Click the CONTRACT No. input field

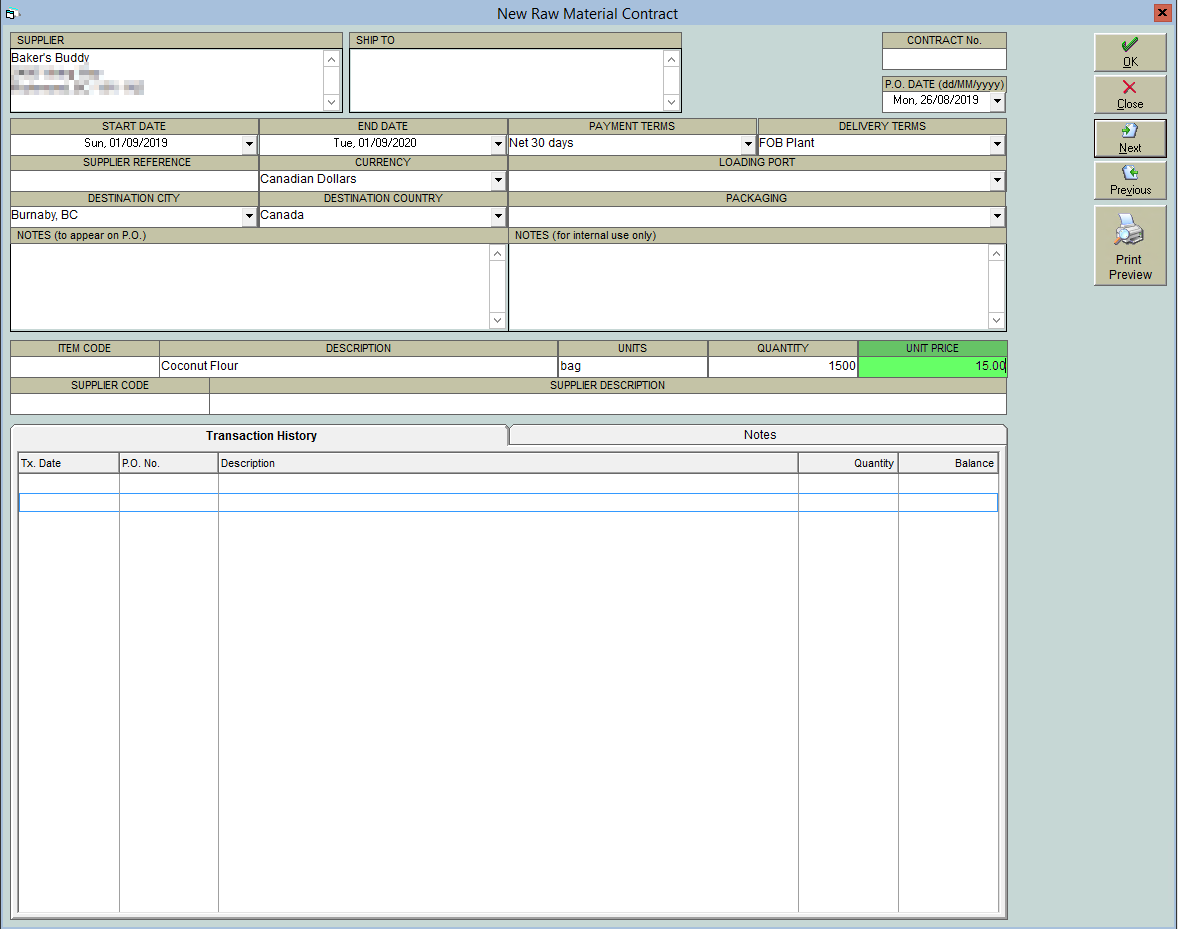(944, 59)
